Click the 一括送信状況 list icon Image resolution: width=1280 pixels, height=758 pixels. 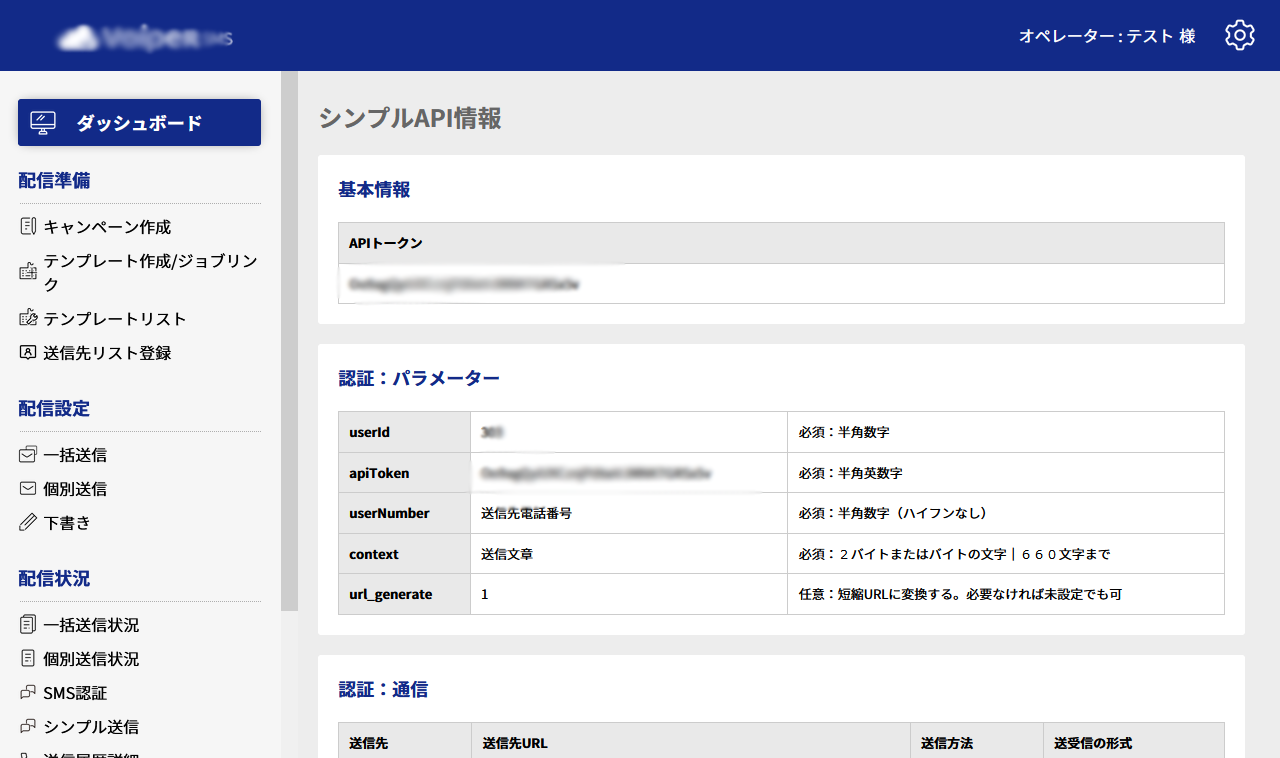(28, 625)
